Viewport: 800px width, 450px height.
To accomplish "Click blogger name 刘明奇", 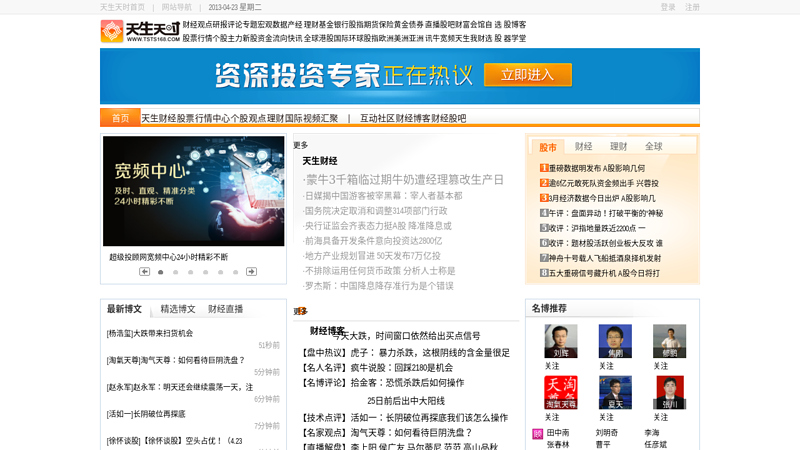I will coord(607,432).
